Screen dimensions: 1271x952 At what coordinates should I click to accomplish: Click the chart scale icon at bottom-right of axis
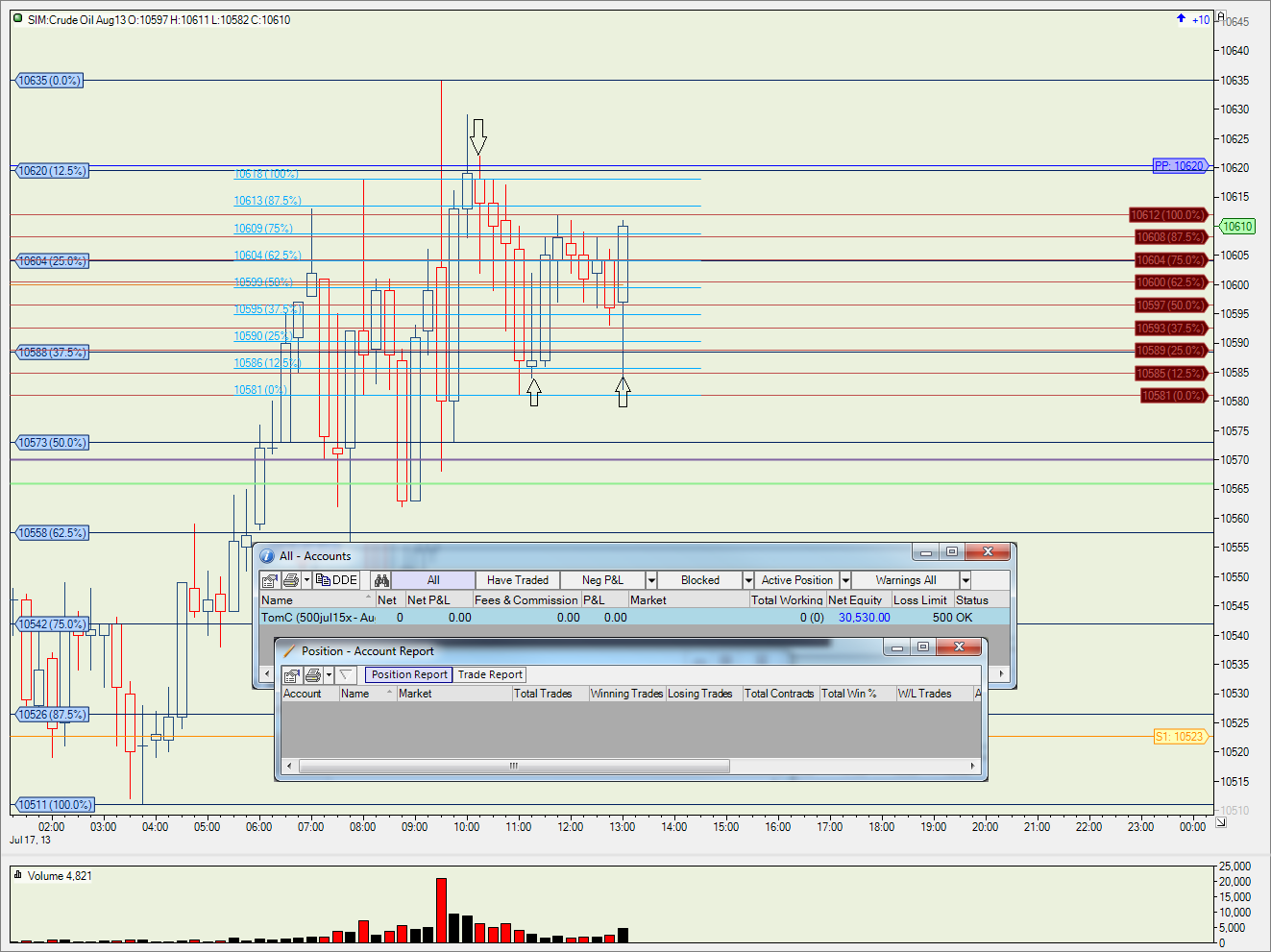1221,821
